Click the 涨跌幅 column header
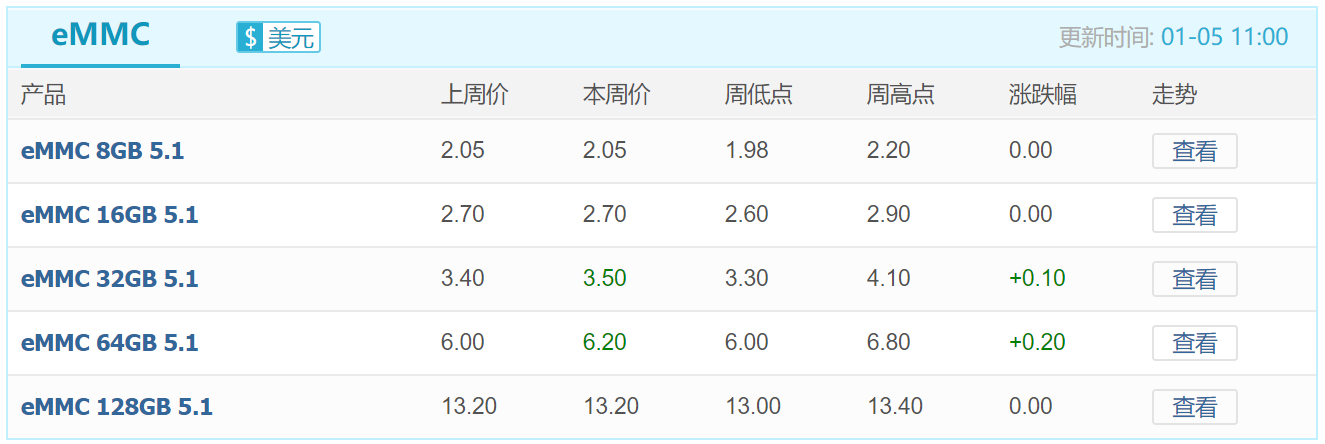1325x444 pixels. [1042, 95]
